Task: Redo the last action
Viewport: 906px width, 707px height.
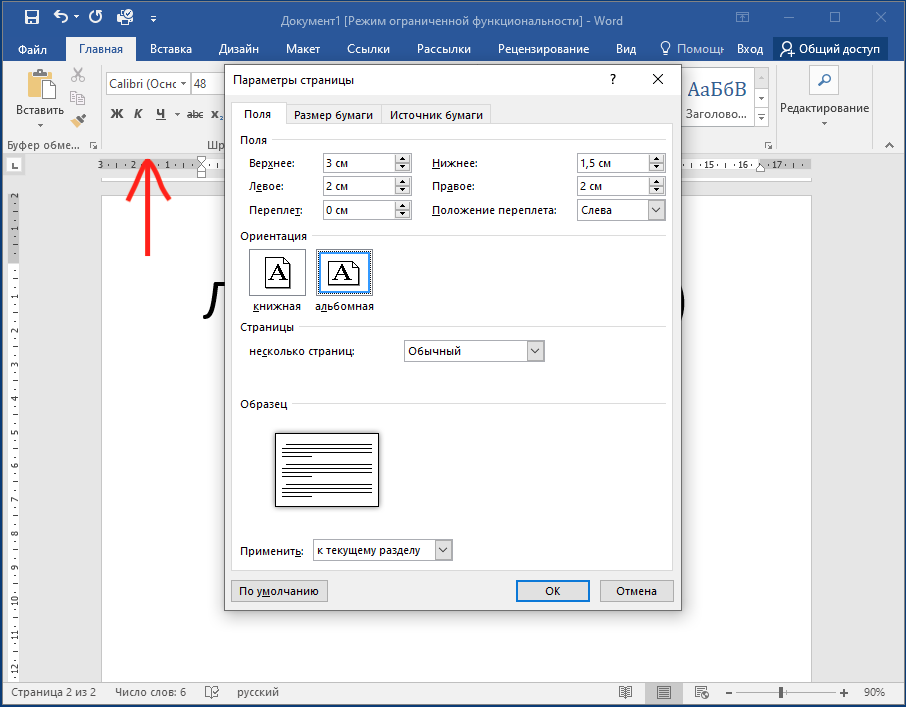Action: click(x=95, y=17)
